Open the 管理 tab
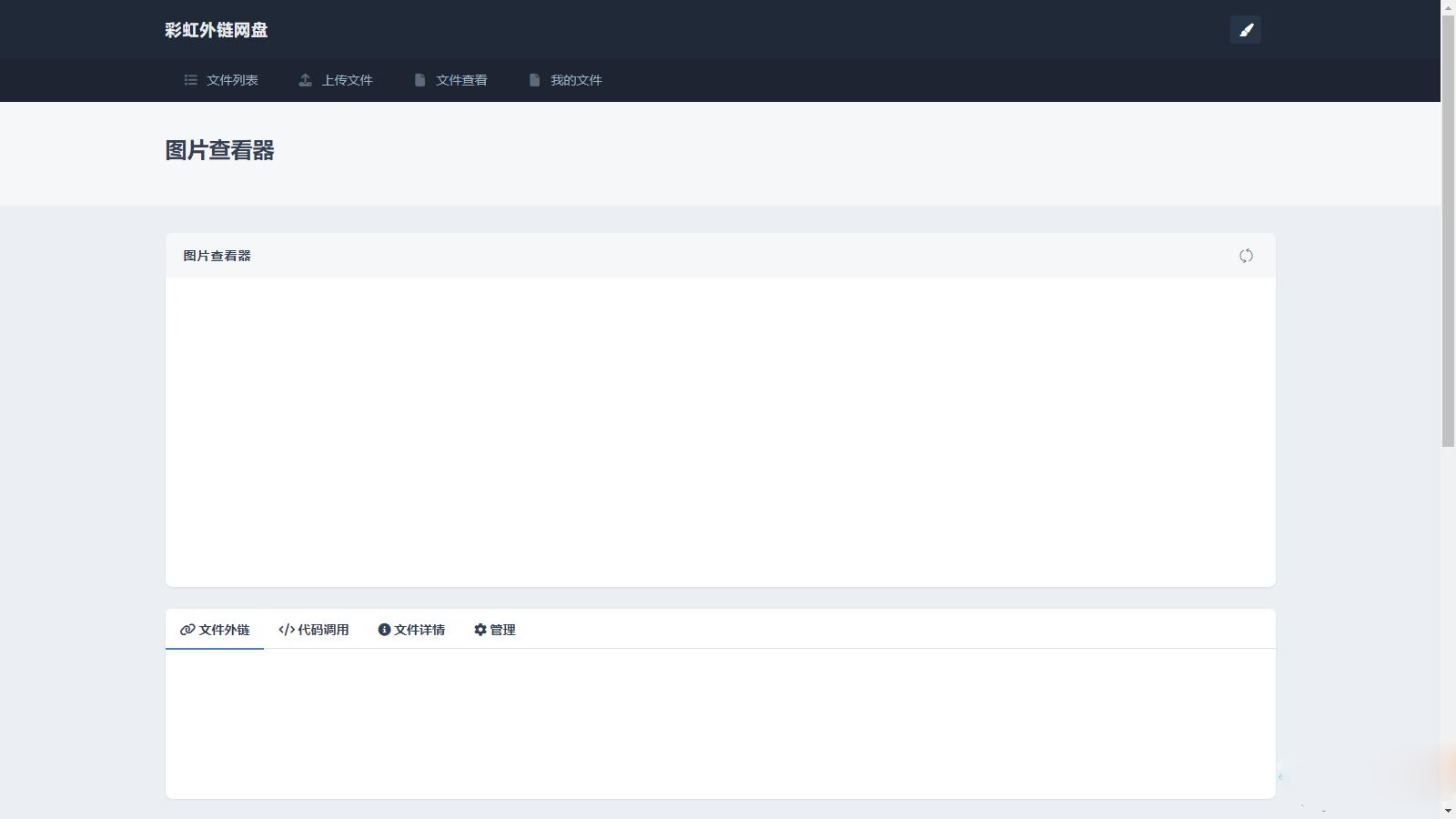 click(495, 630)
